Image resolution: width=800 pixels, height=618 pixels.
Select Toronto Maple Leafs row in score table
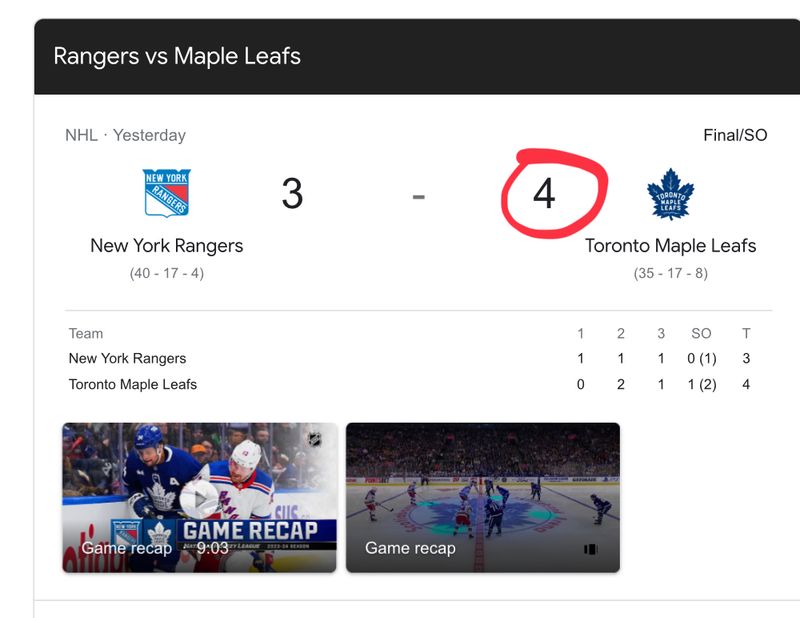pos(133,384)
